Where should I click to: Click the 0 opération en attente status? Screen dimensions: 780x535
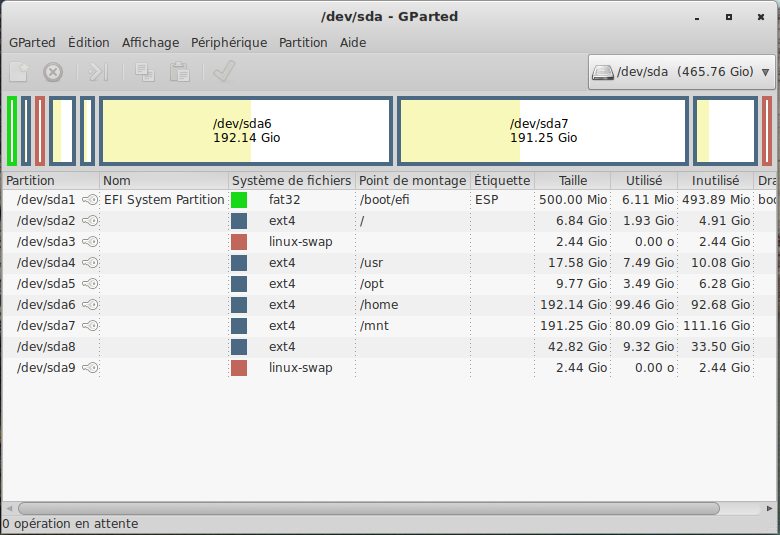click(x=70, y=524)
